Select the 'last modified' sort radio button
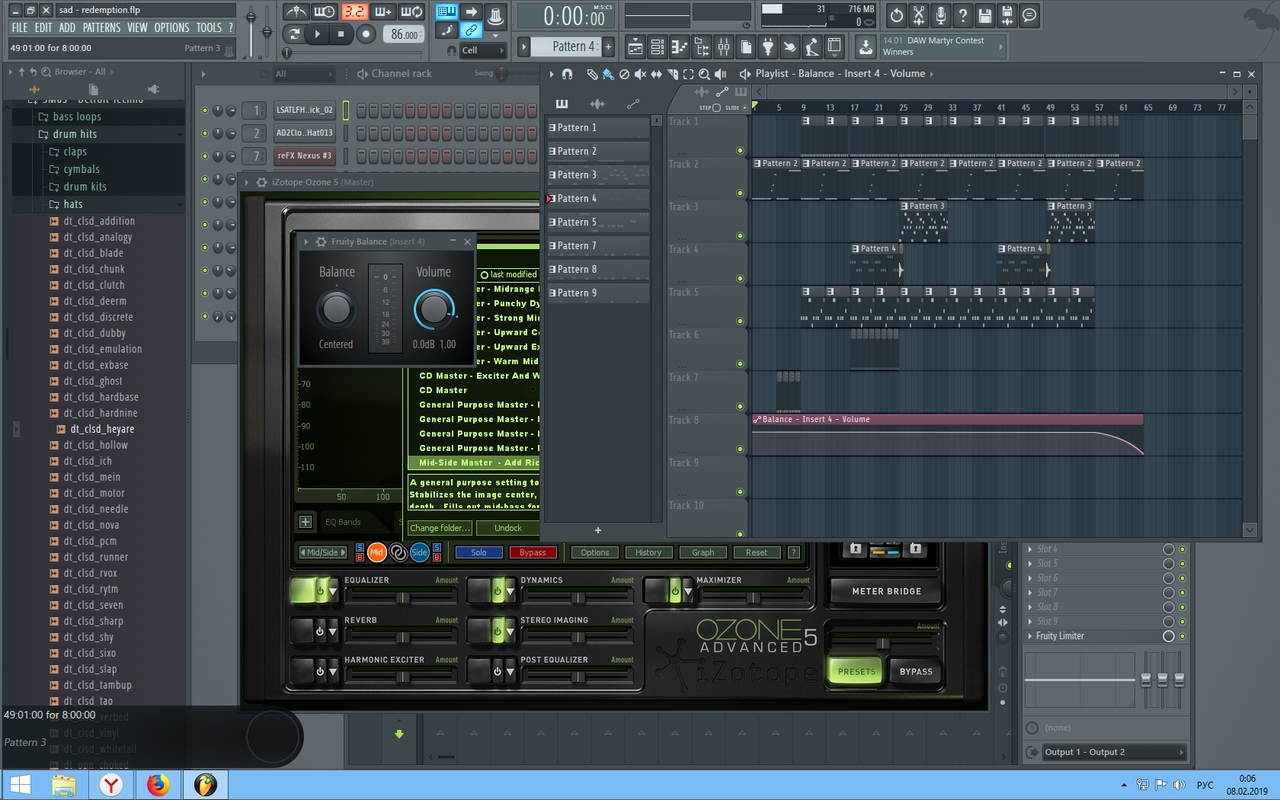 tap(485, 275)
